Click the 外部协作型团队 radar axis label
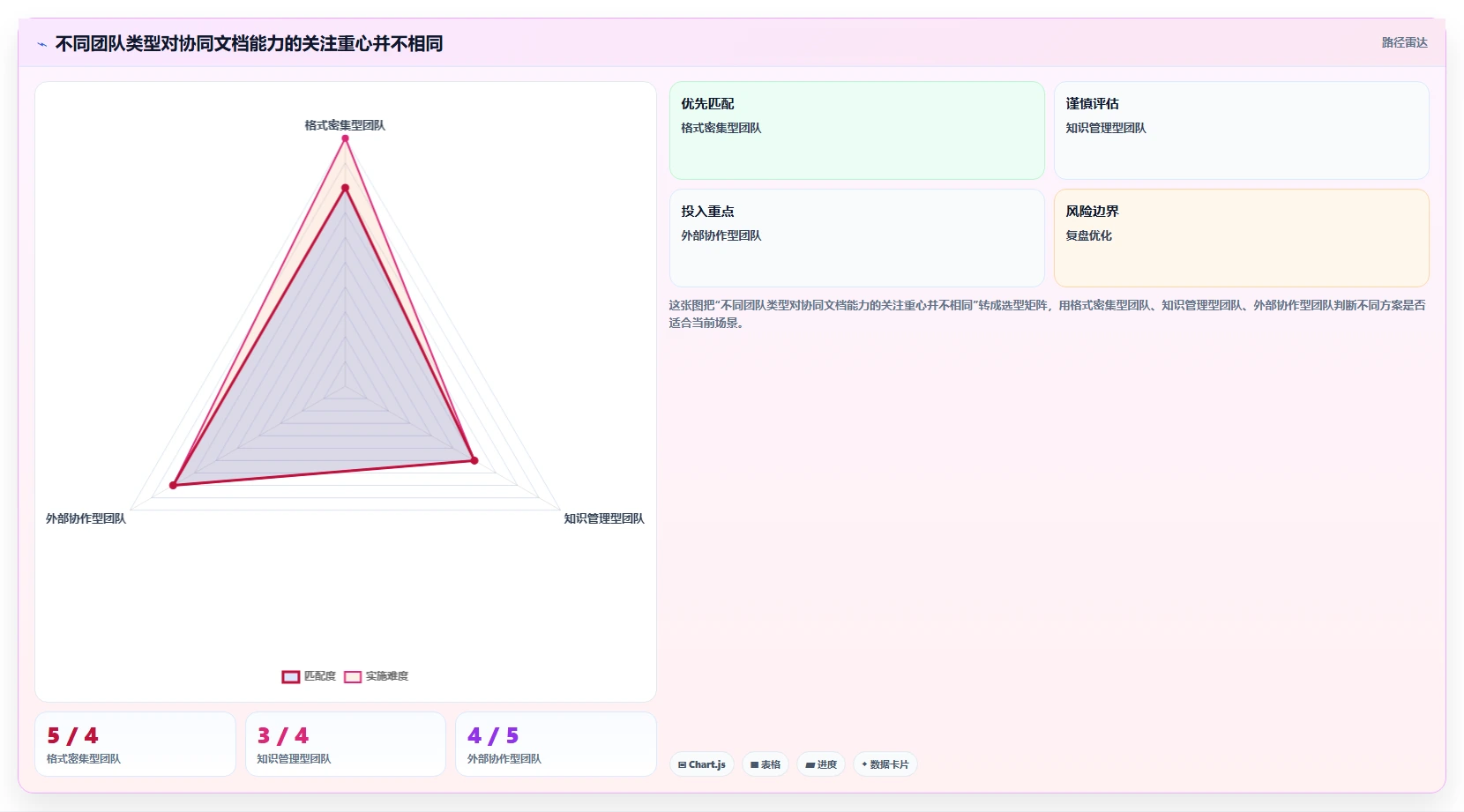 [x=86, y=518]
